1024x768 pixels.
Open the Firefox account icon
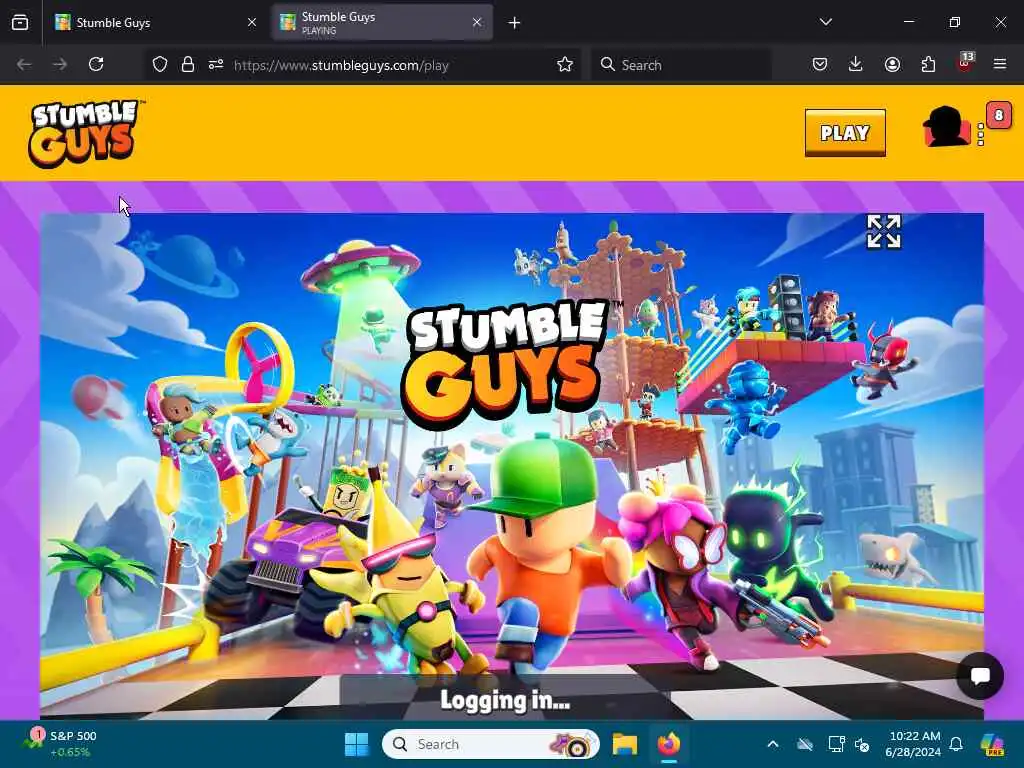click(x=892, y=65)
